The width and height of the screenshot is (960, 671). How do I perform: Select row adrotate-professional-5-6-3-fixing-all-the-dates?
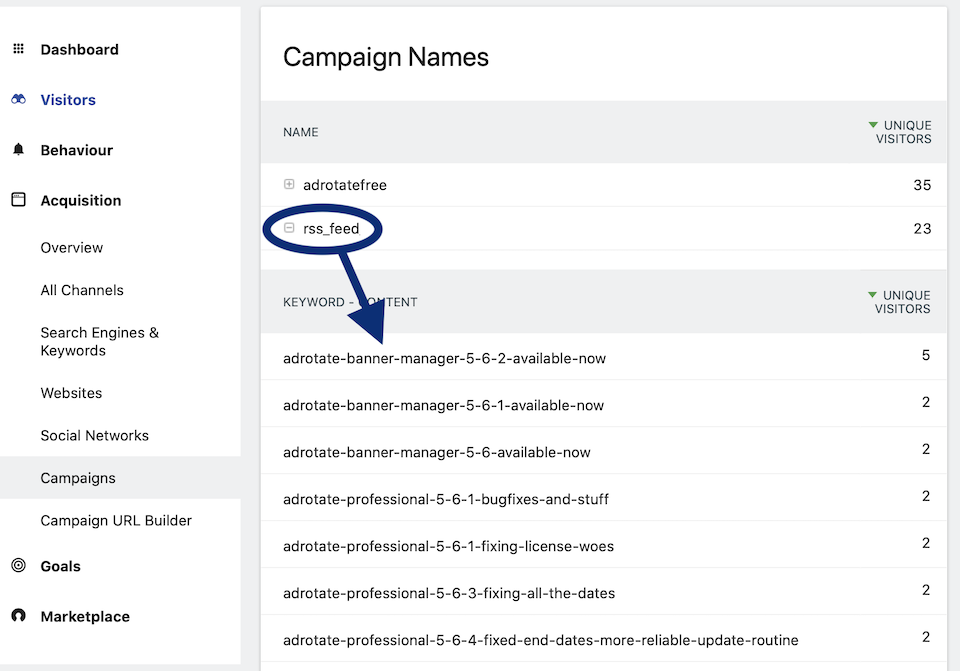pyautogui.click(x=604, y=591)
